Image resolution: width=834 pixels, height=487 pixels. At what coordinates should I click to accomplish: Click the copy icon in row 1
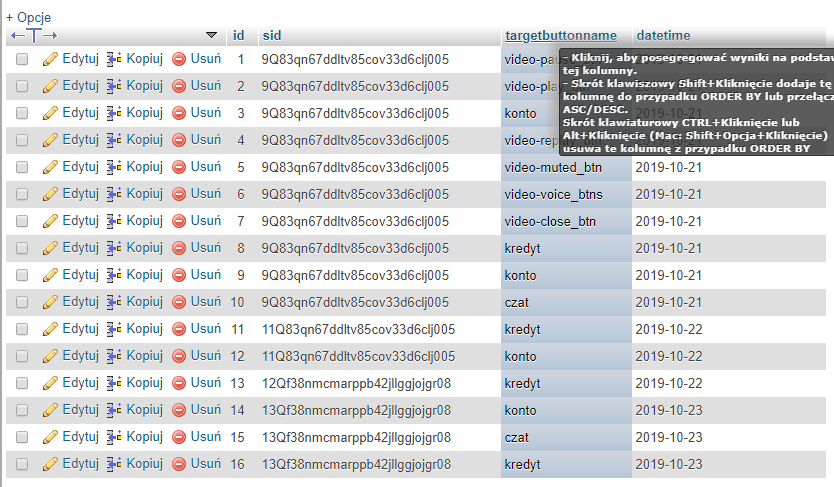[x=113, y=59]
